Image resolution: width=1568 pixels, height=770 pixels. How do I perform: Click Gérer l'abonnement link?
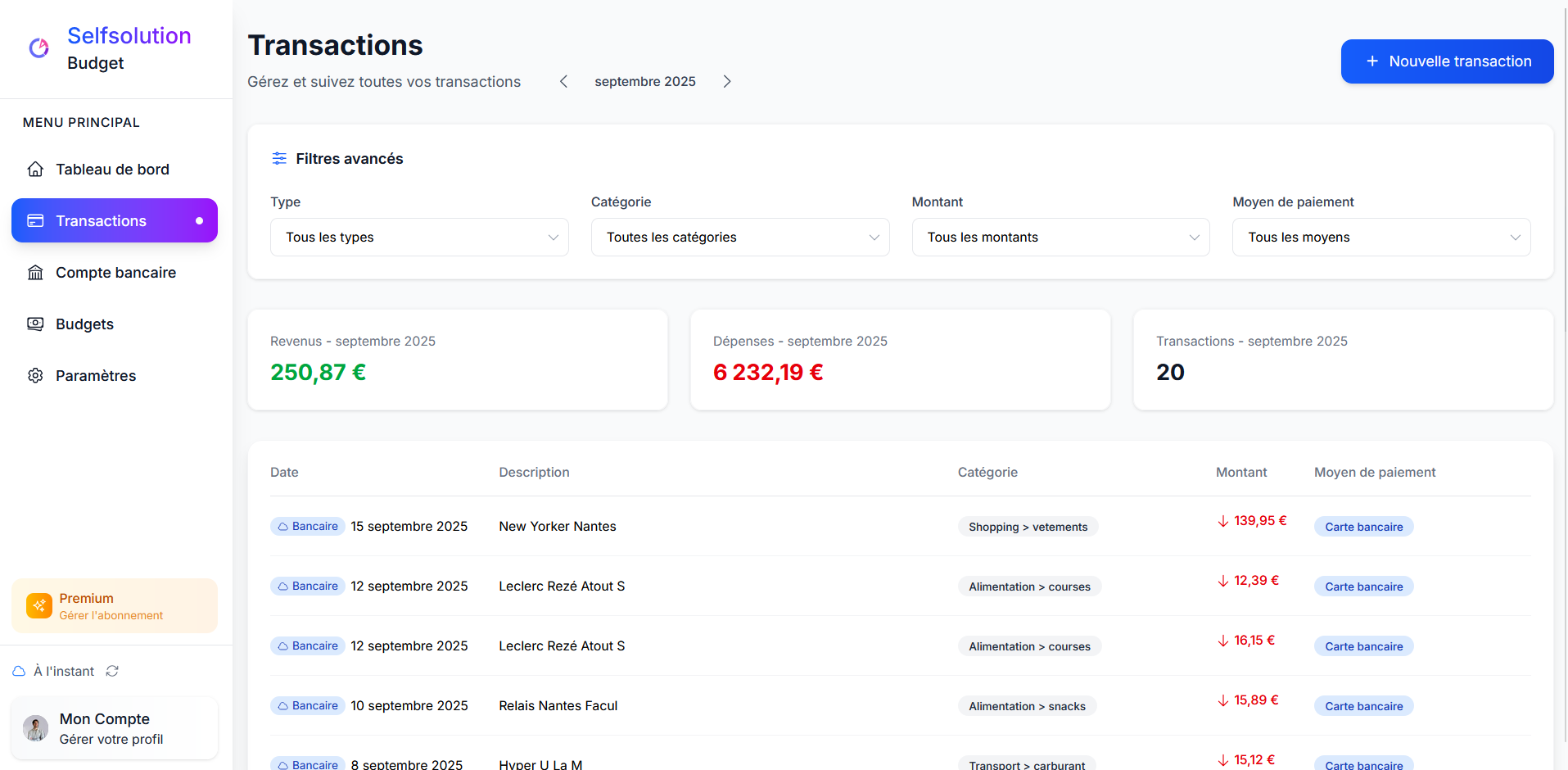click(x=111, y=615)
